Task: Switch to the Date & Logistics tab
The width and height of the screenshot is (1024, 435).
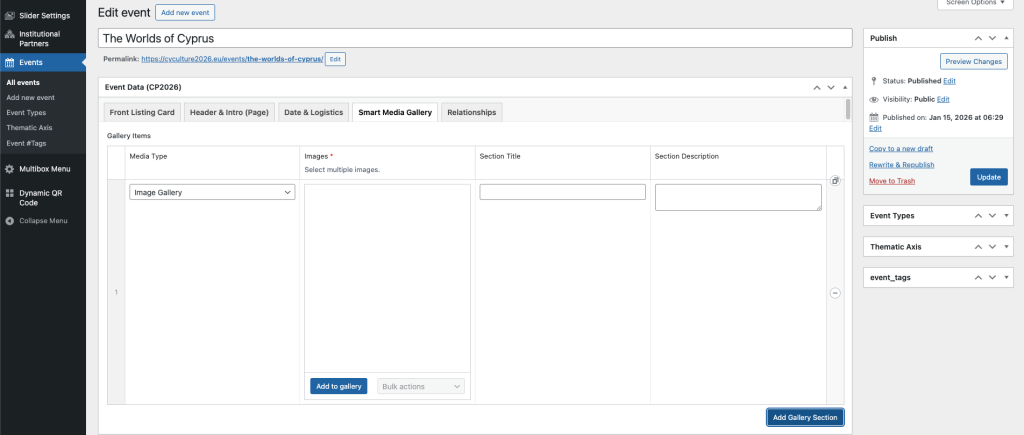Action: [314, 113]
